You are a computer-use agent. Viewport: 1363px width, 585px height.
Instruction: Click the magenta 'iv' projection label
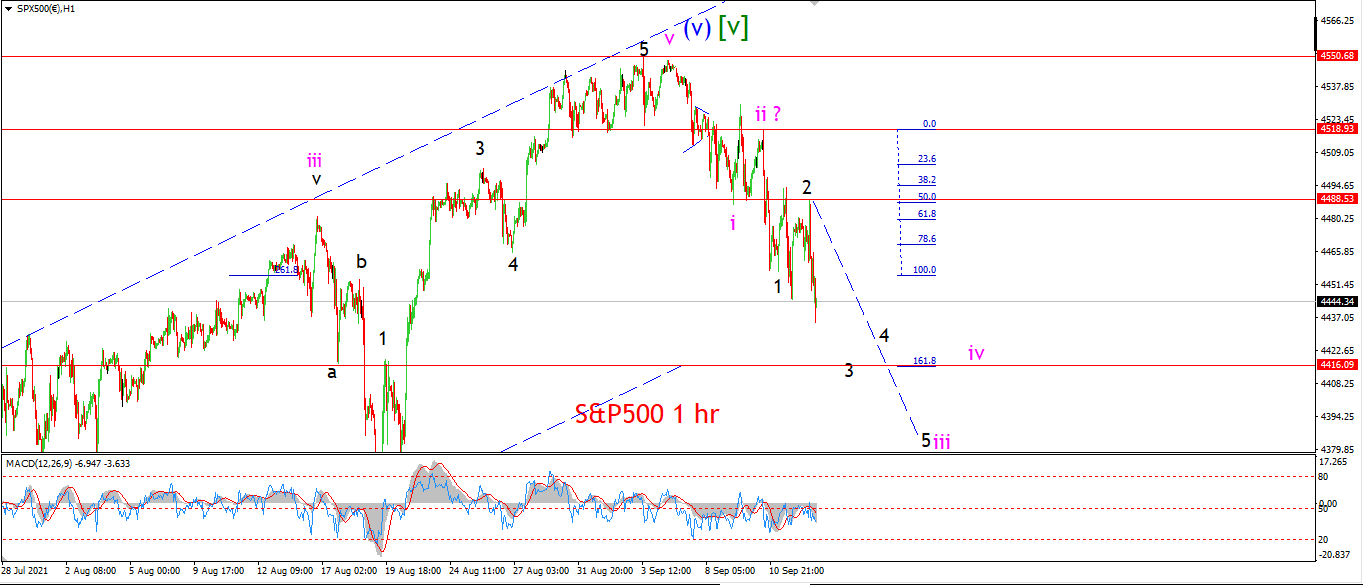976,352
